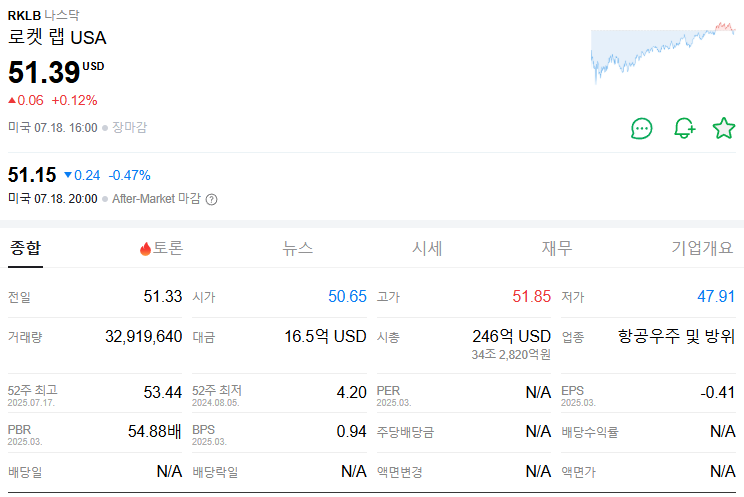This screenshot has width=744, height=497.
Task: Add RKLB to favorites with the star icon
Action: (724, 128)
